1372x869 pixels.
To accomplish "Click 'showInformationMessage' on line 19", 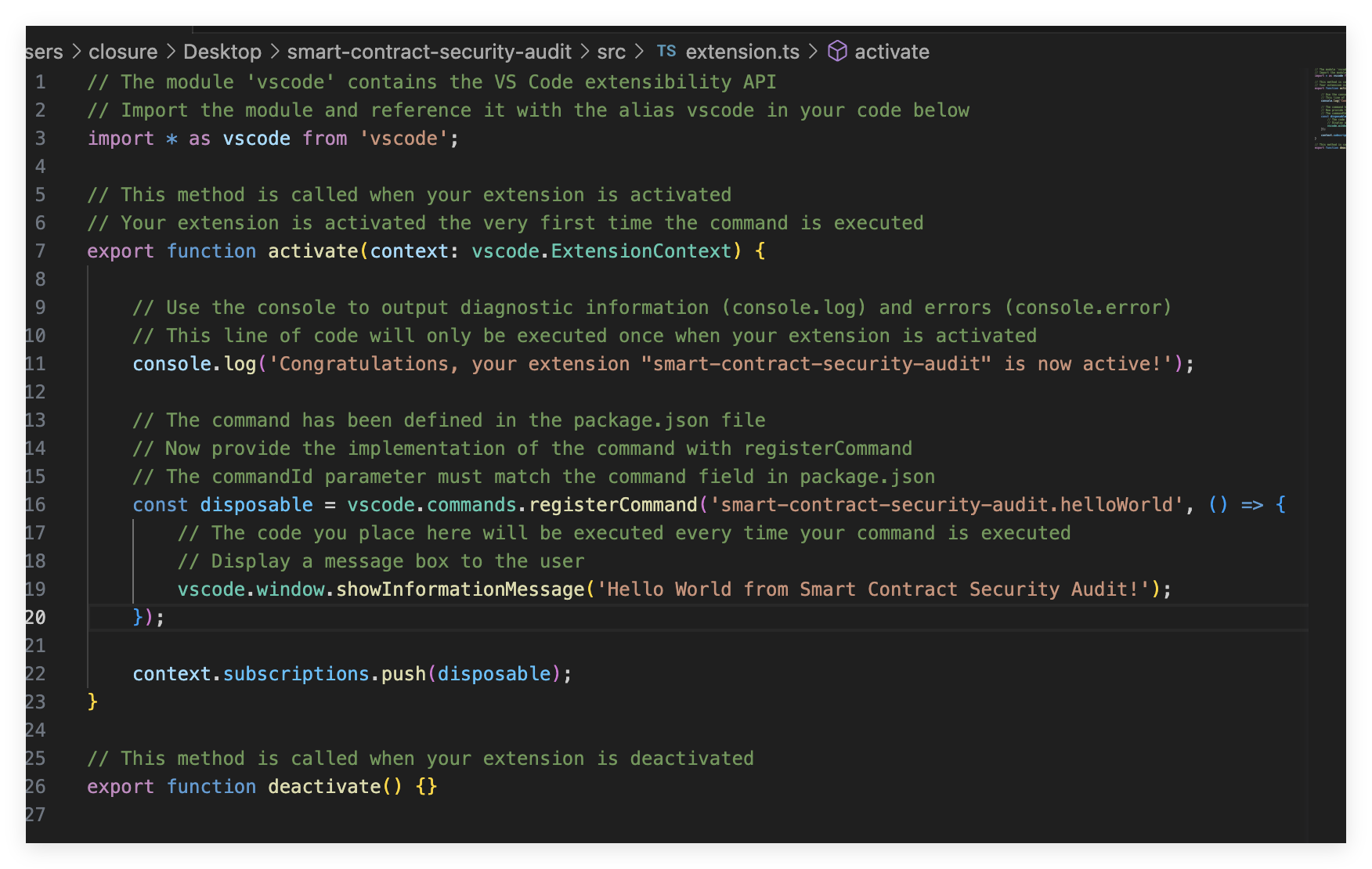I will tap(460, 590).
